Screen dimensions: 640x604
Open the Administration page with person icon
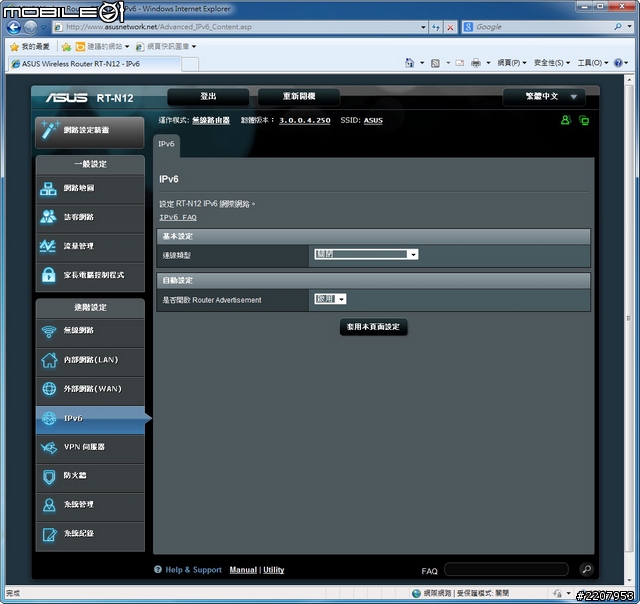[90, 505]
